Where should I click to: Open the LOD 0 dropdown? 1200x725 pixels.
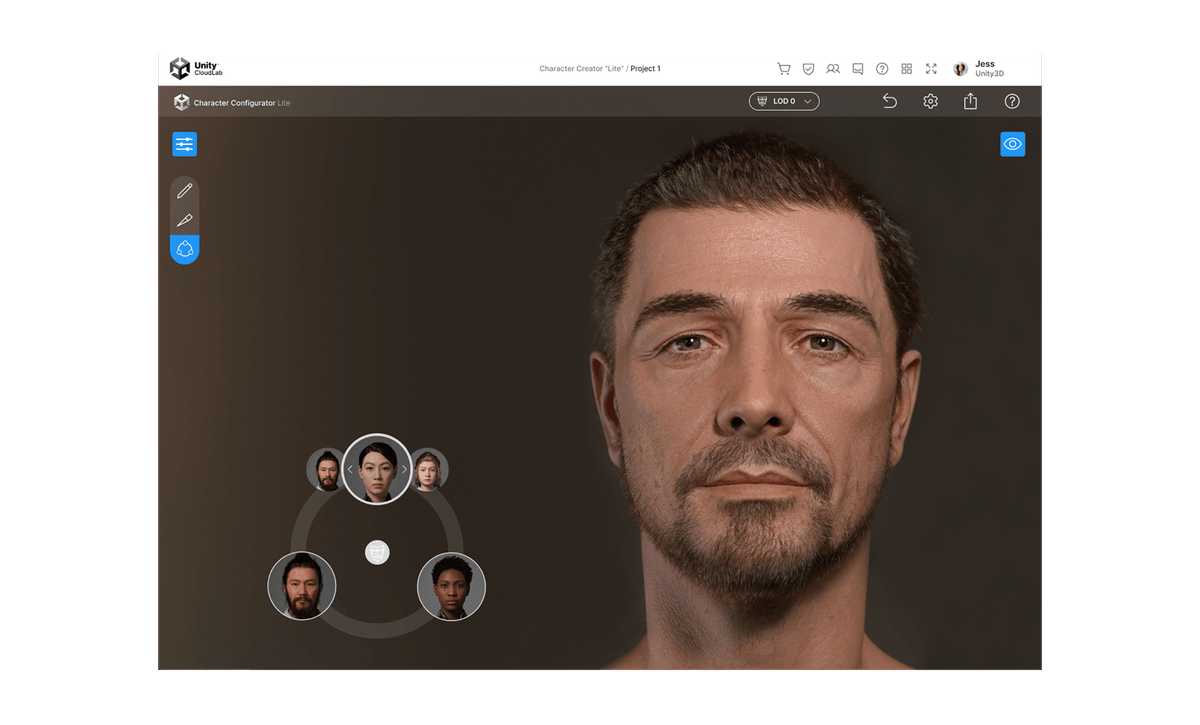point(784,101)
